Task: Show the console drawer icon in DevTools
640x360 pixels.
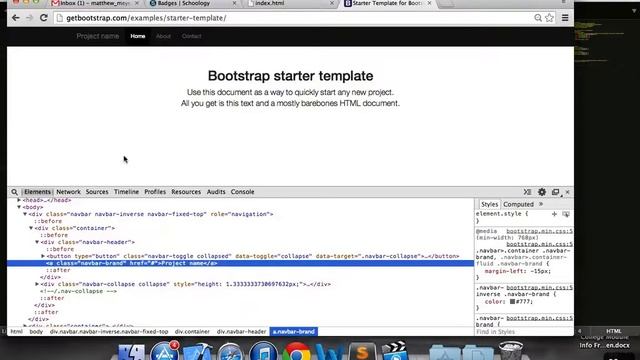Action: (527, 192)
